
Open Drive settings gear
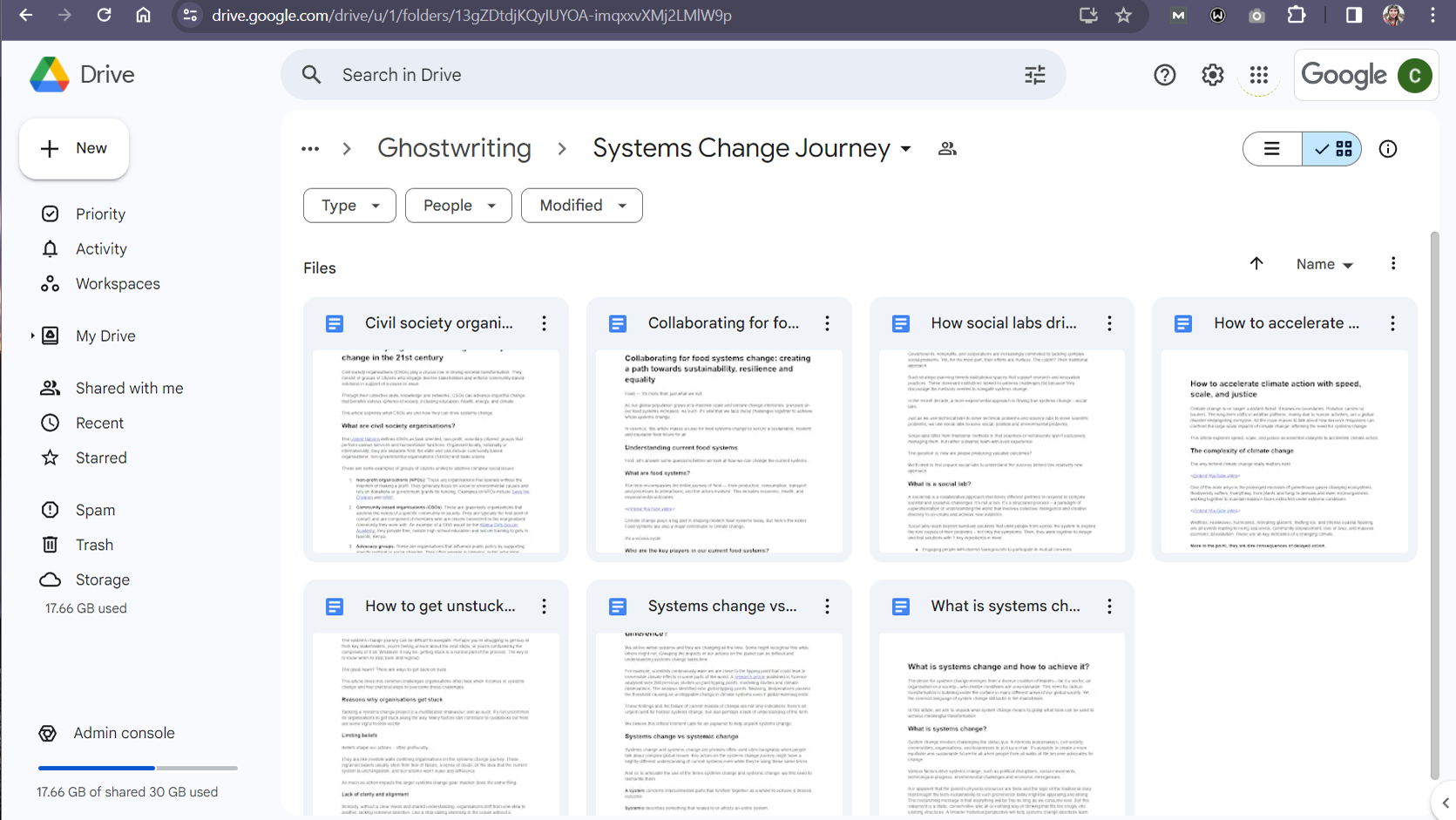pyautogui.click(x=1212, y=75)
